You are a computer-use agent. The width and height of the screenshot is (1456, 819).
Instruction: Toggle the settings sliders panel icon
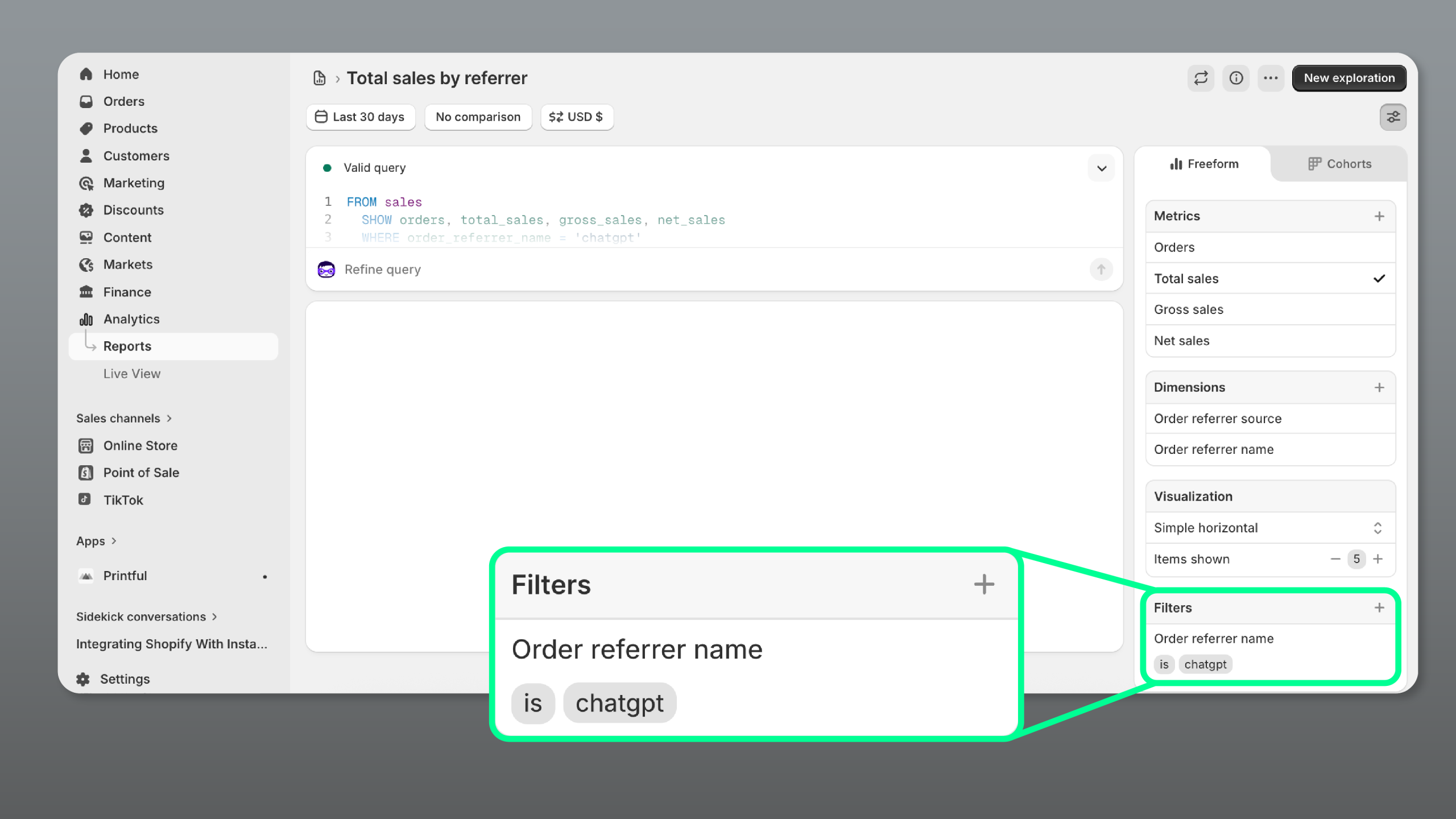1393,117
